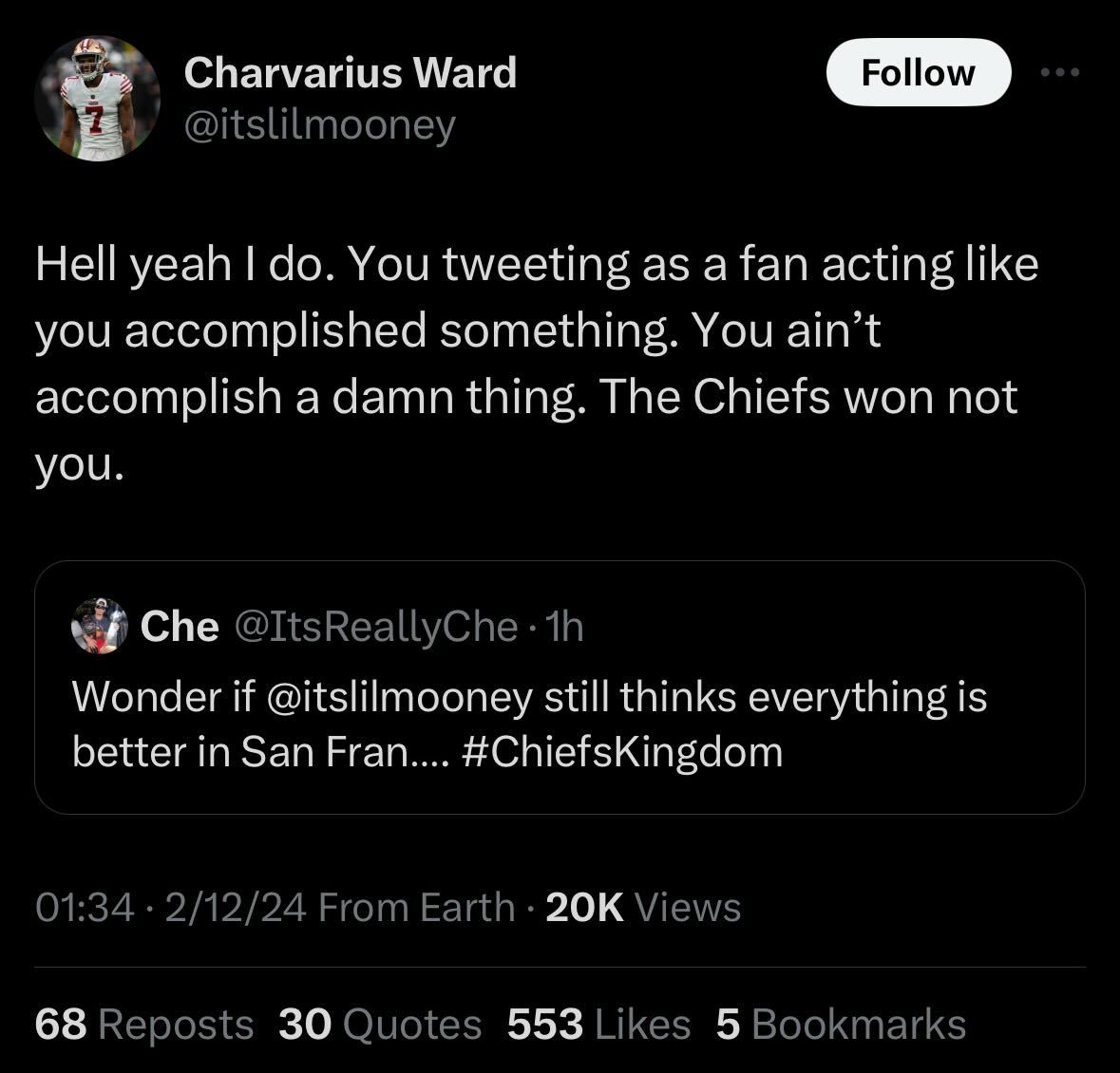This screenshot has width=1120, height=1073.
Task: See the 553 Likes list
Action: click(x=599, y=1026)
